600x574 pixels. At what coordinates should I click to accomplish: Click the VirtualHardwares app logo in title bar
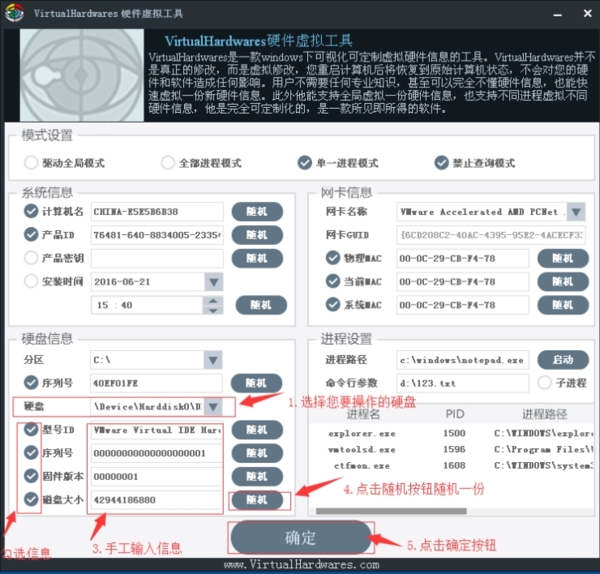14,13
